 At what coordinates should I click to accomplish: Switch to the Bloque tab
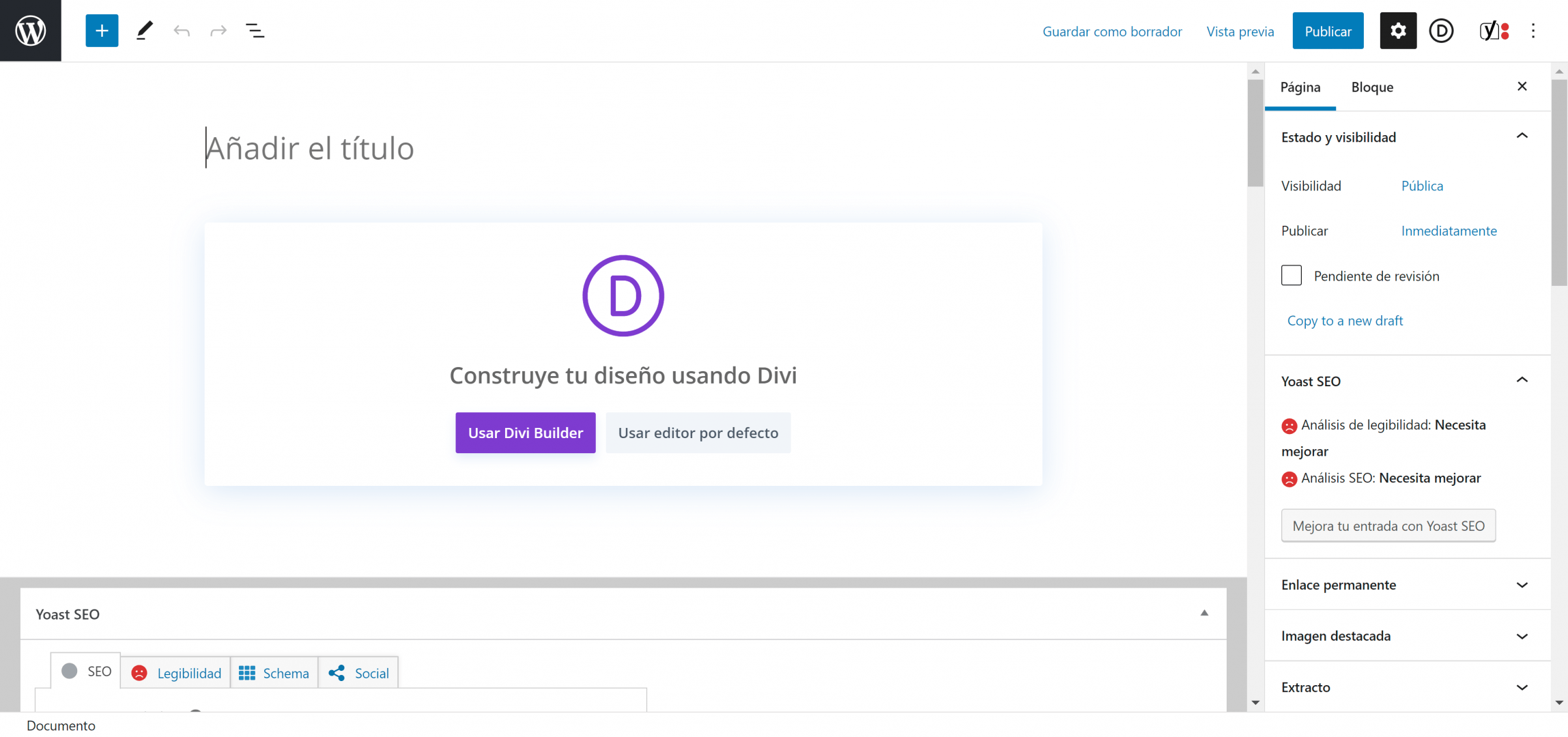coord(1372,87)
